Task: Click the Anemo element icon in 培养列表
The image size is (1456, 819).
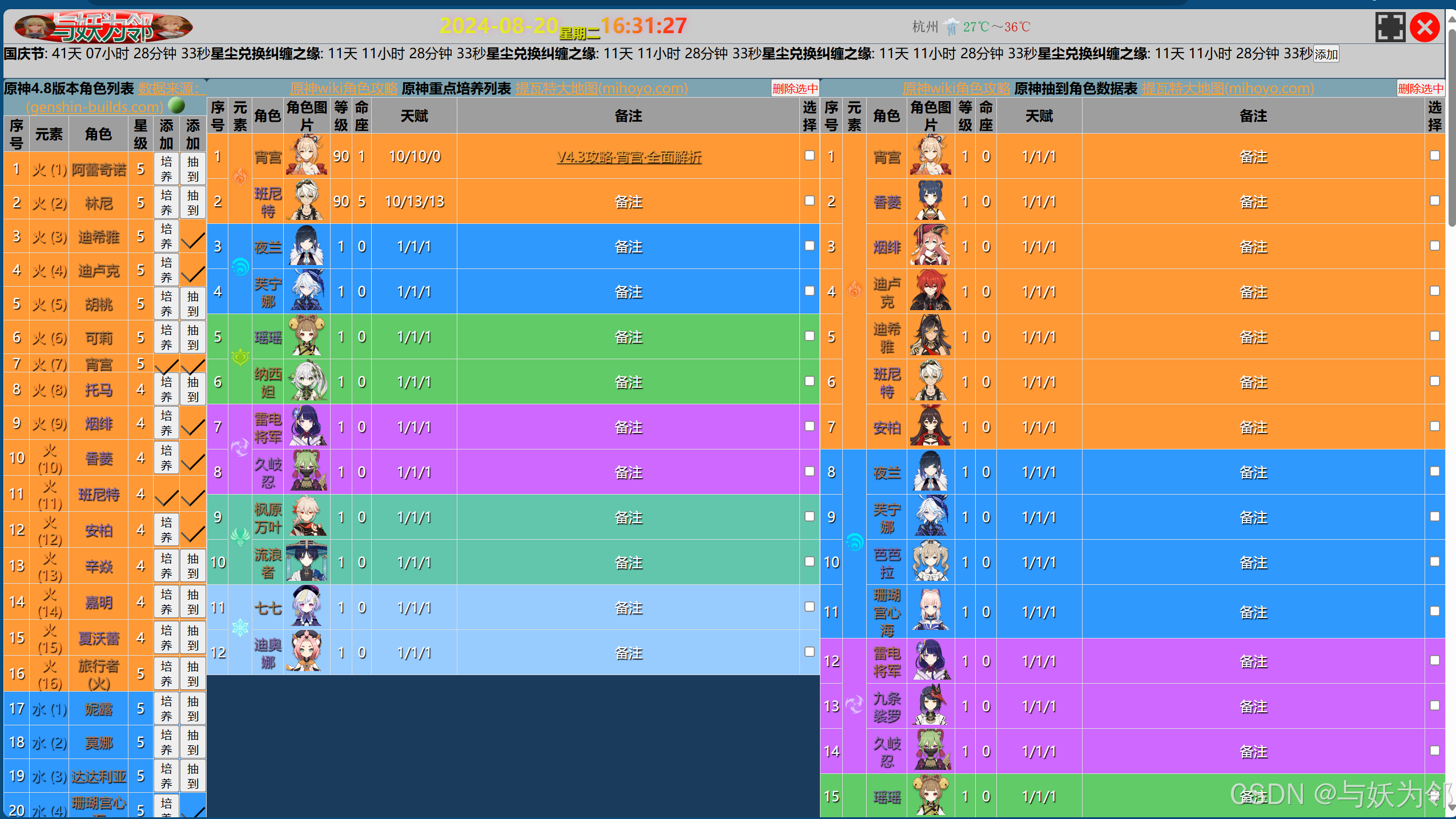Action: pyautogui.click(x=240, y=538)
